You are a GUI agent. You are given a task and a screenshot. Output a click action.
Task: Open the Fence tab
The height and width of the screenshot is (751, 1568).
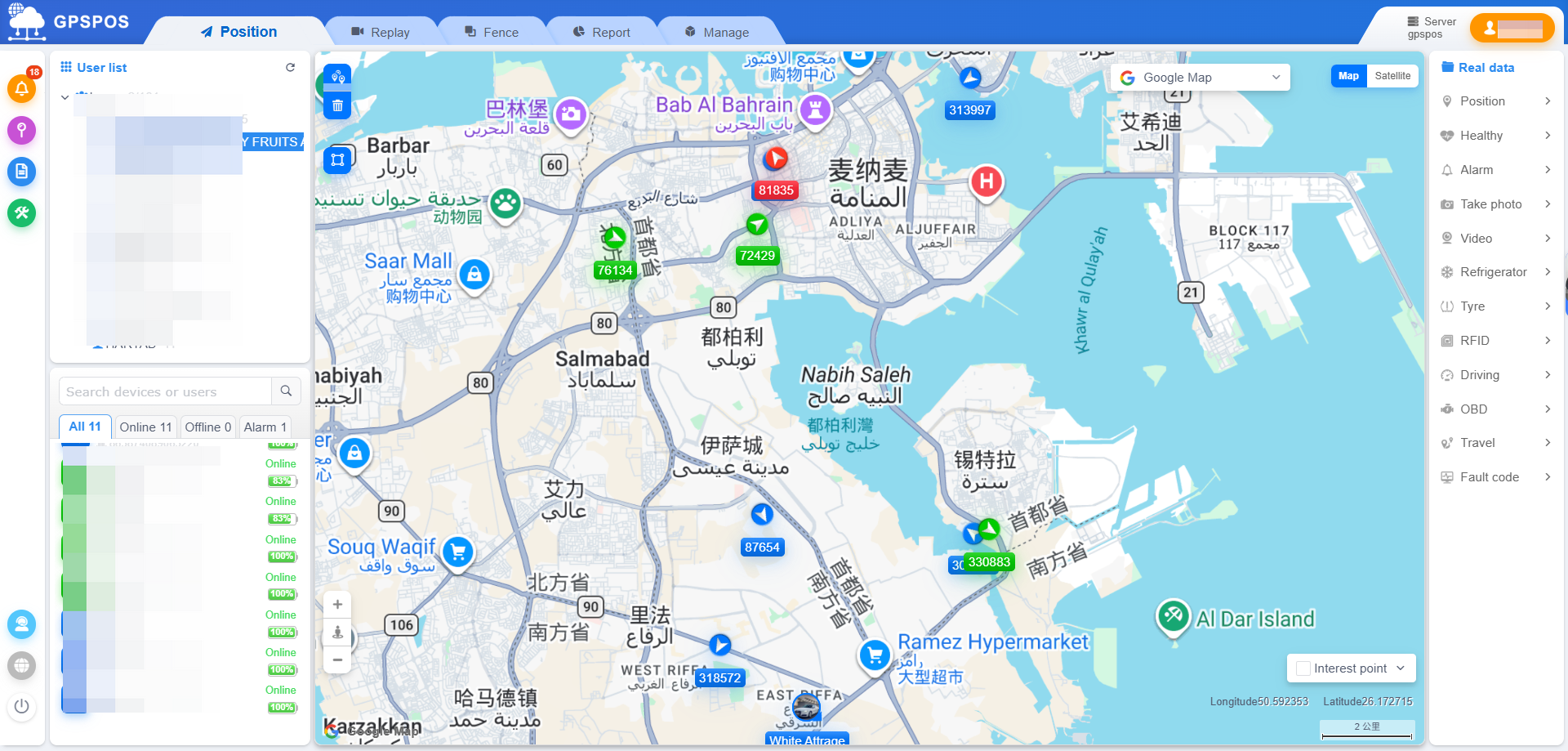(492, 33)
